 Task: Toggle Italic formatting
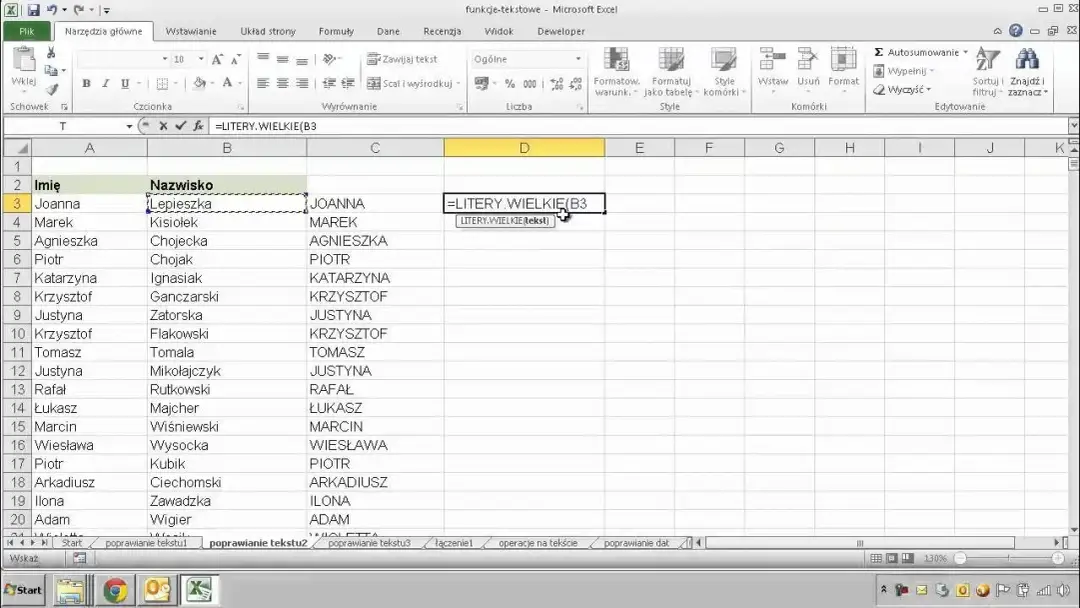click(105, 84)
